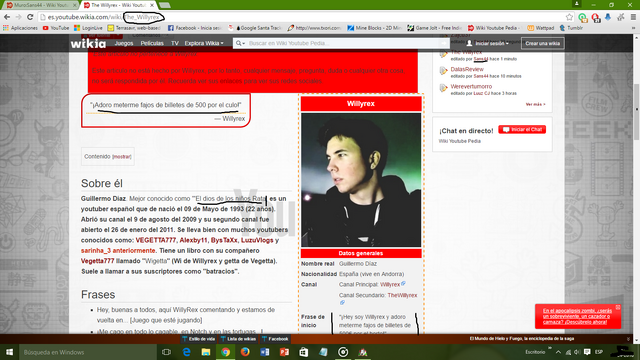Open the Juegos menu
Viewport: 640px width, 360px height.
pyautogui.click(x=124, y=43)
